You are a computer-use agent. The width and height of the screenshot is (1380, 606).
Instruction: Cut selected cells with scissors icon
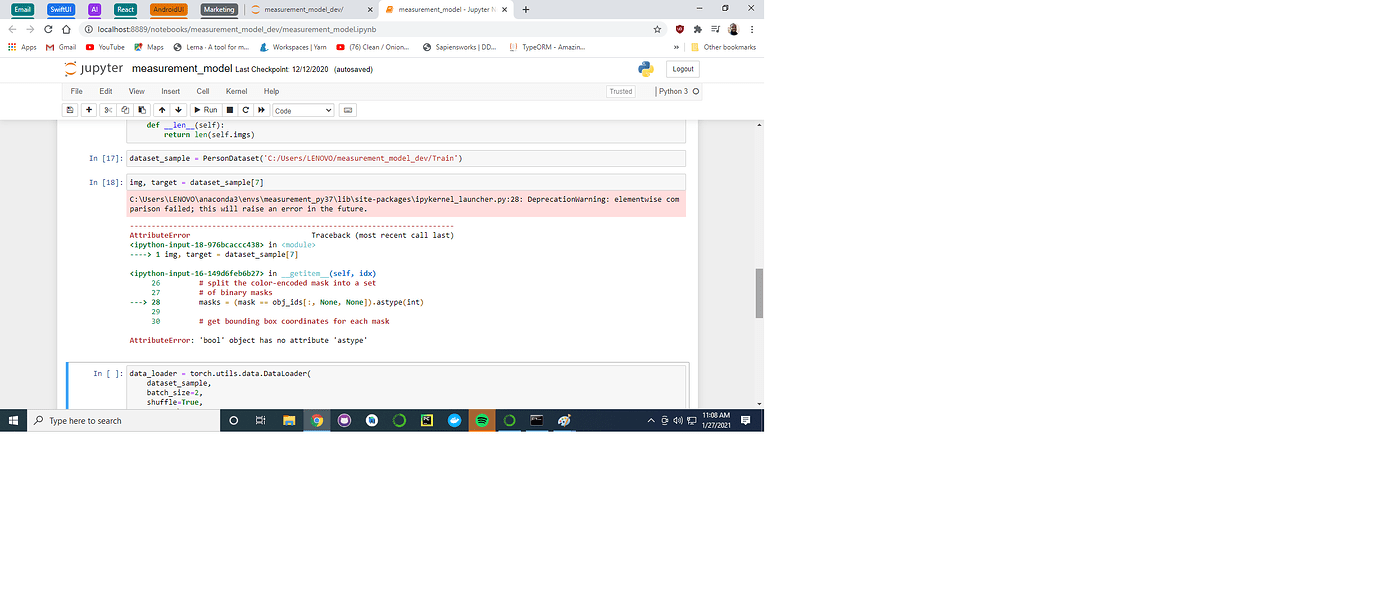[108, 110]
